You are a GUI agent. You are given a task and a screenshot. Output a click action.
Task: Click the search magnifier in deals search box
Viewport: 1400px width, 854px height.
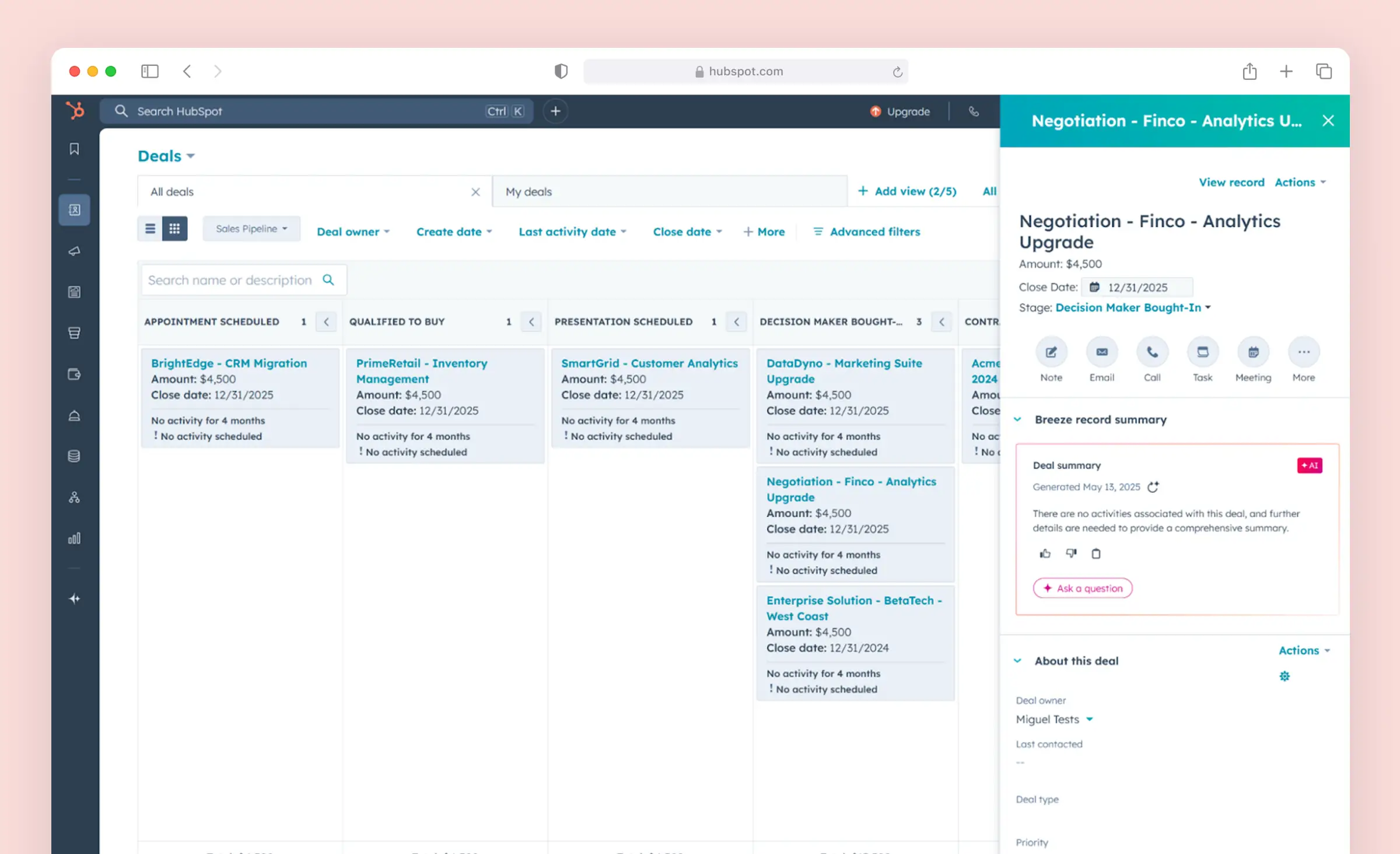point(328,280)
